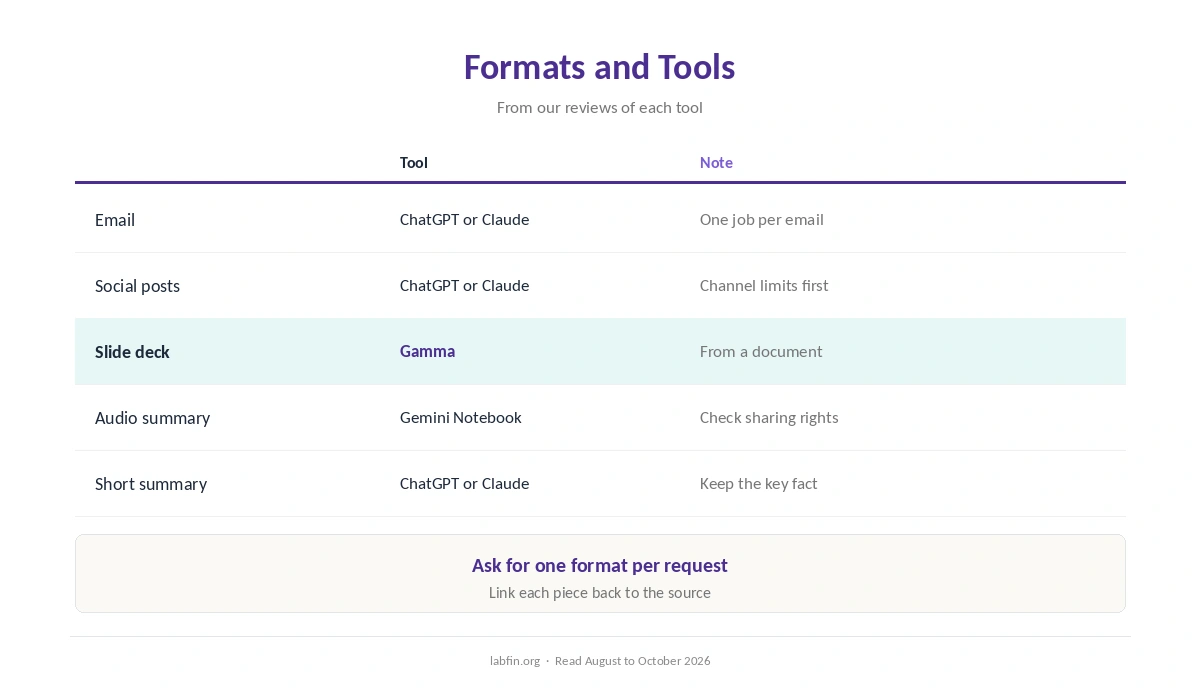The height and width of the screenshot is (688, 1200).
Task: Select the highlighted "Slide deck" label
Action: point(132,352)
